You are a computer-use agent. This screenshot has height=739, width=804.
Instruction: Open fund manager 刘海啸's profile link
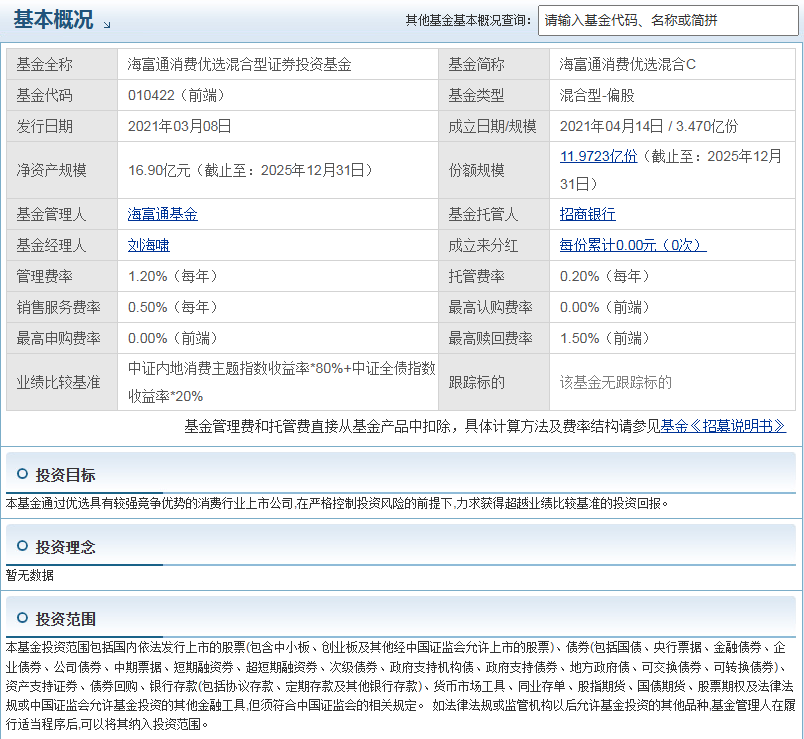149,245
